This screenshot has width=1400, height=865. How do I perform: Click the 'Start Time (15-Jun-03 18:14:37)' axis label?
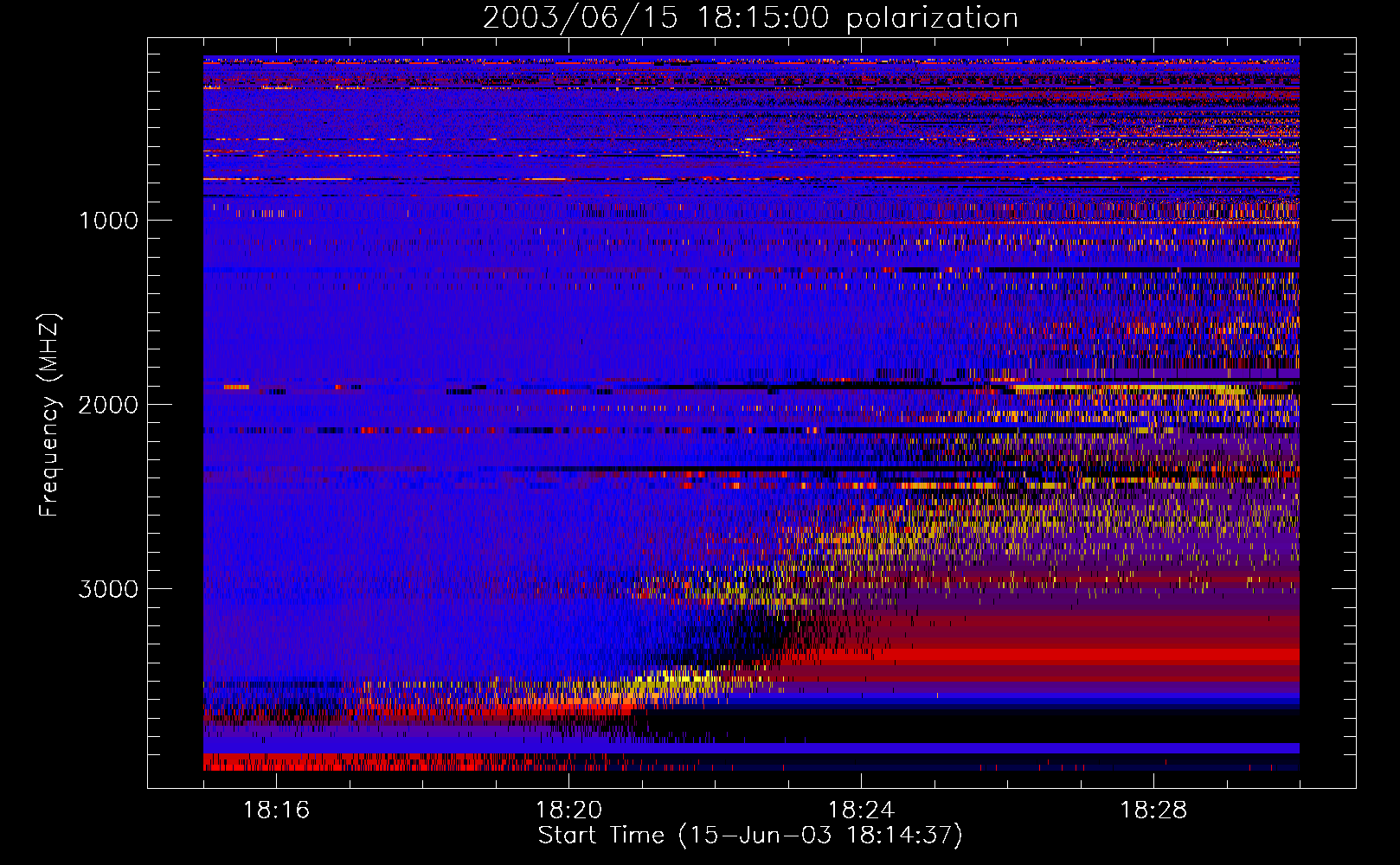click(x=750, y=836)
